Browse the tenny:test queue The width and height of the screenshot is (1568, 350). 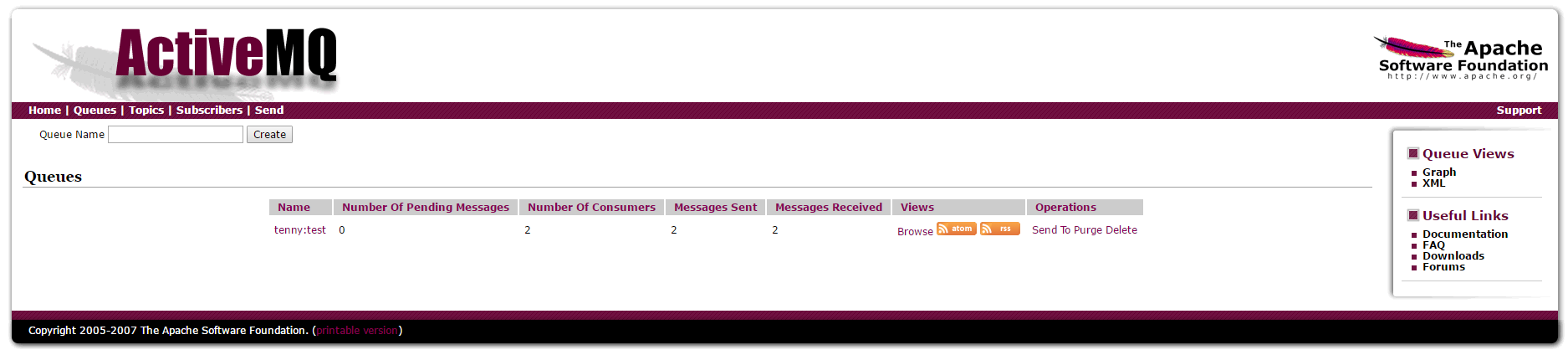pyautogui.click(x=915, y=232)
